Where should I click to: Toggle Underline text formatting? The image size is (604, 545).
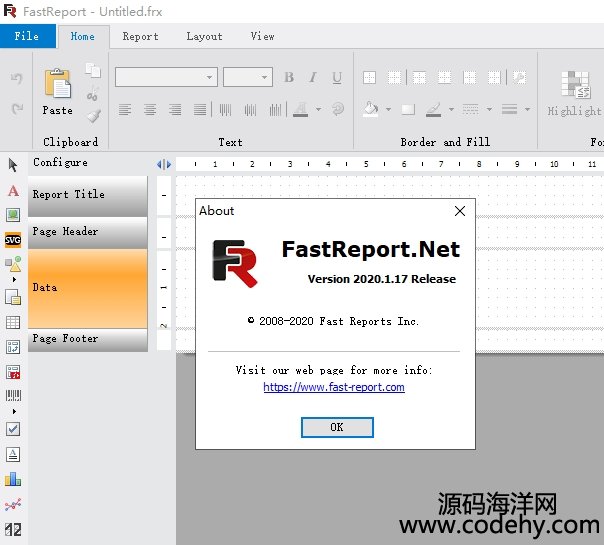click(x=337, y=78)
